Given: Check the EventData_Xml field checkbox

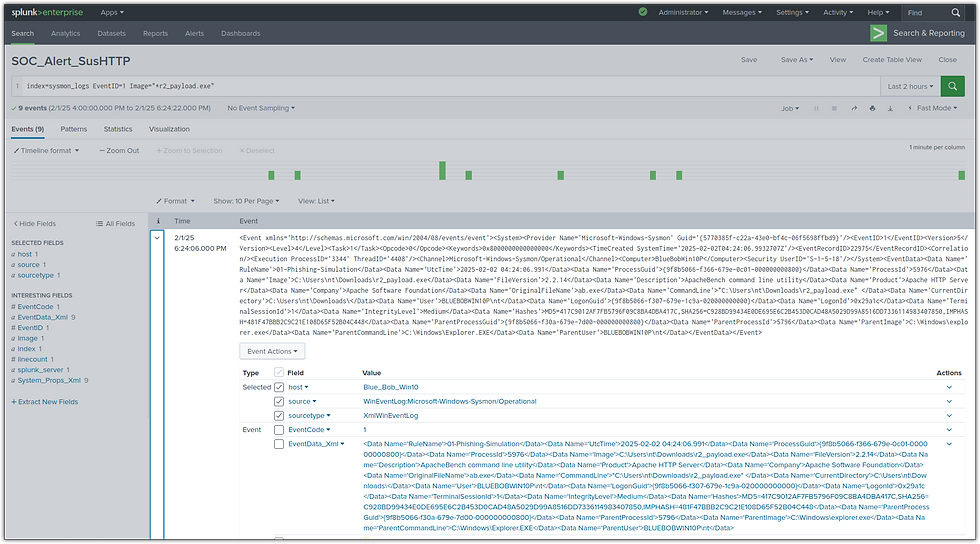Looking at the screenshot, I should tap(279, 444).
